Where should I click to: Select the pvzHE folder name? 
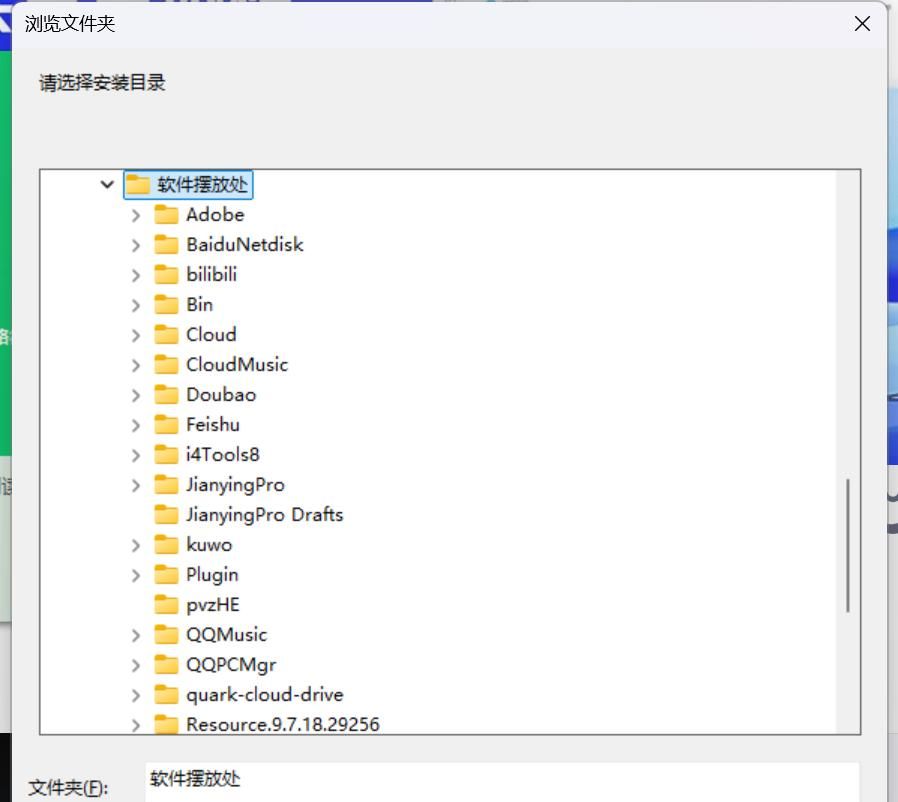coord(213,605)
